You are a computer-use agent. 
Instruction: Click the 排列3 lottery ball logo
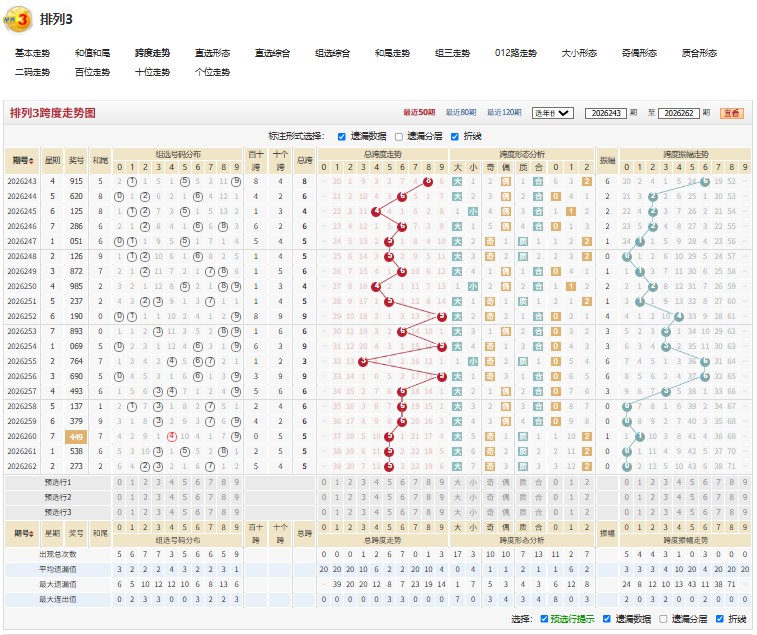click(x=17, y=19)
